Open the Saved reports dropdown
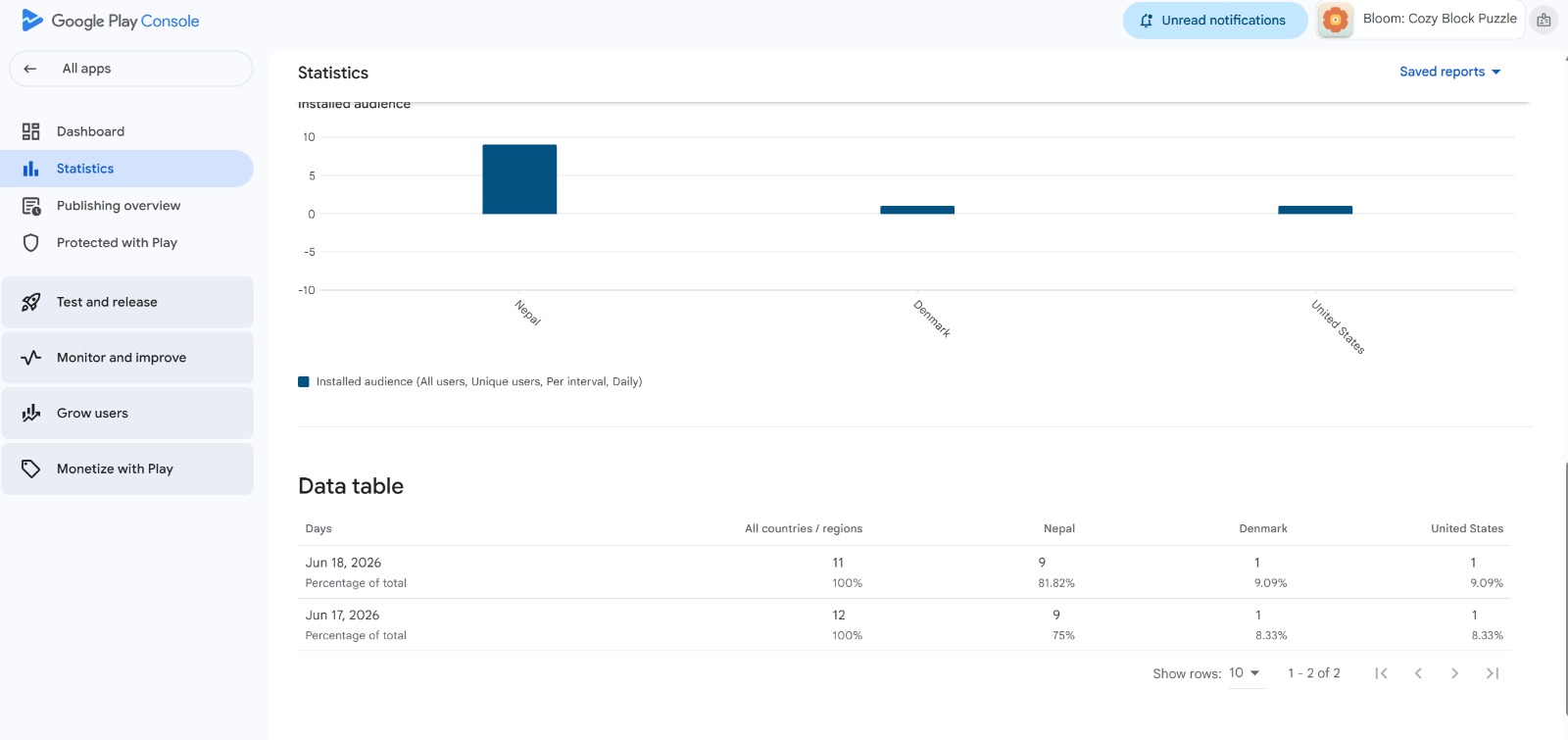The height and width of the screenshot is (740, 1568). pyautogui.click(x=1449, y=72)
